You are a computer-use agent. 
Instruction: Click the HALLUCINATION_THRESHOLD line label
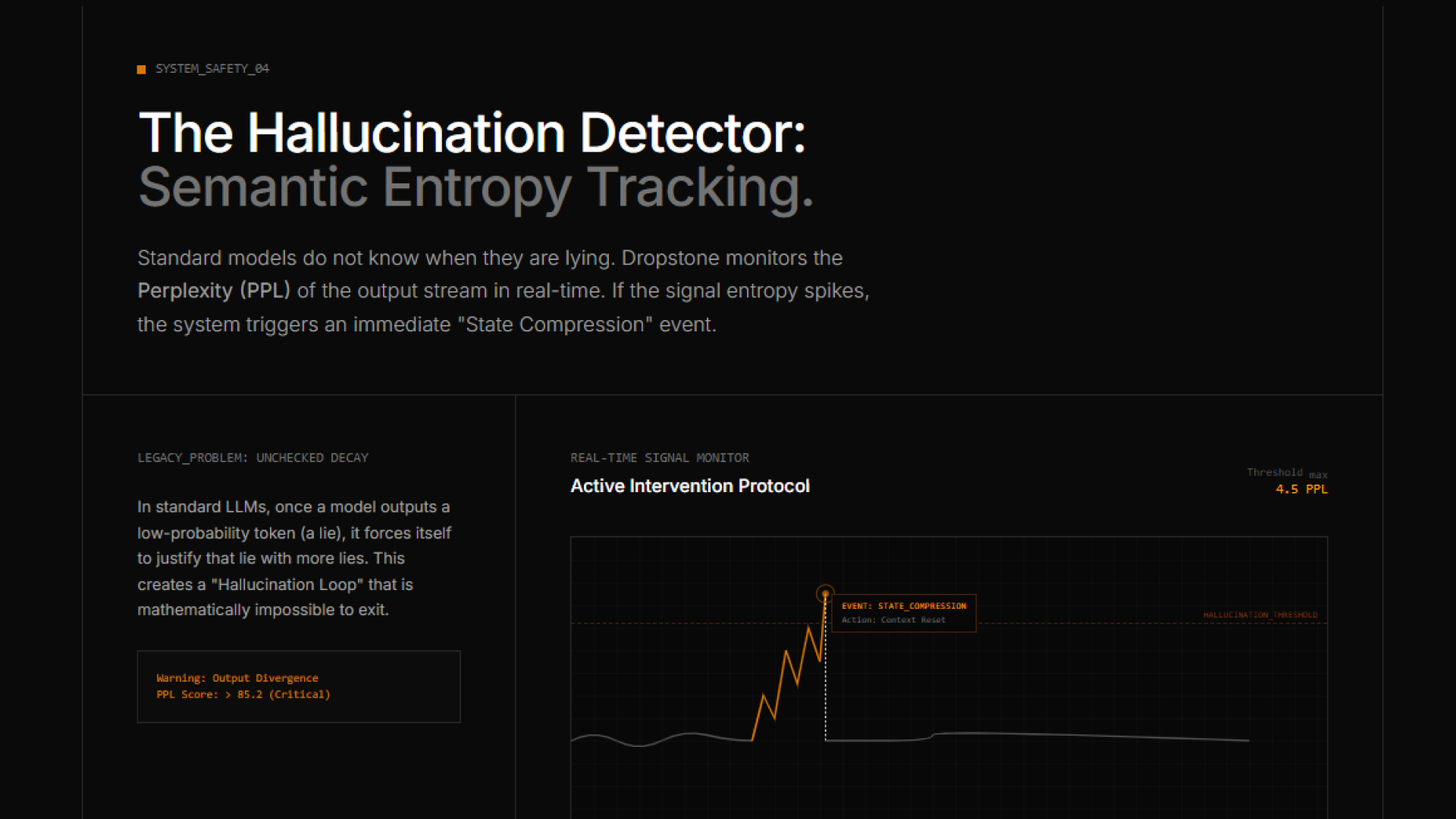point(1260,615)
